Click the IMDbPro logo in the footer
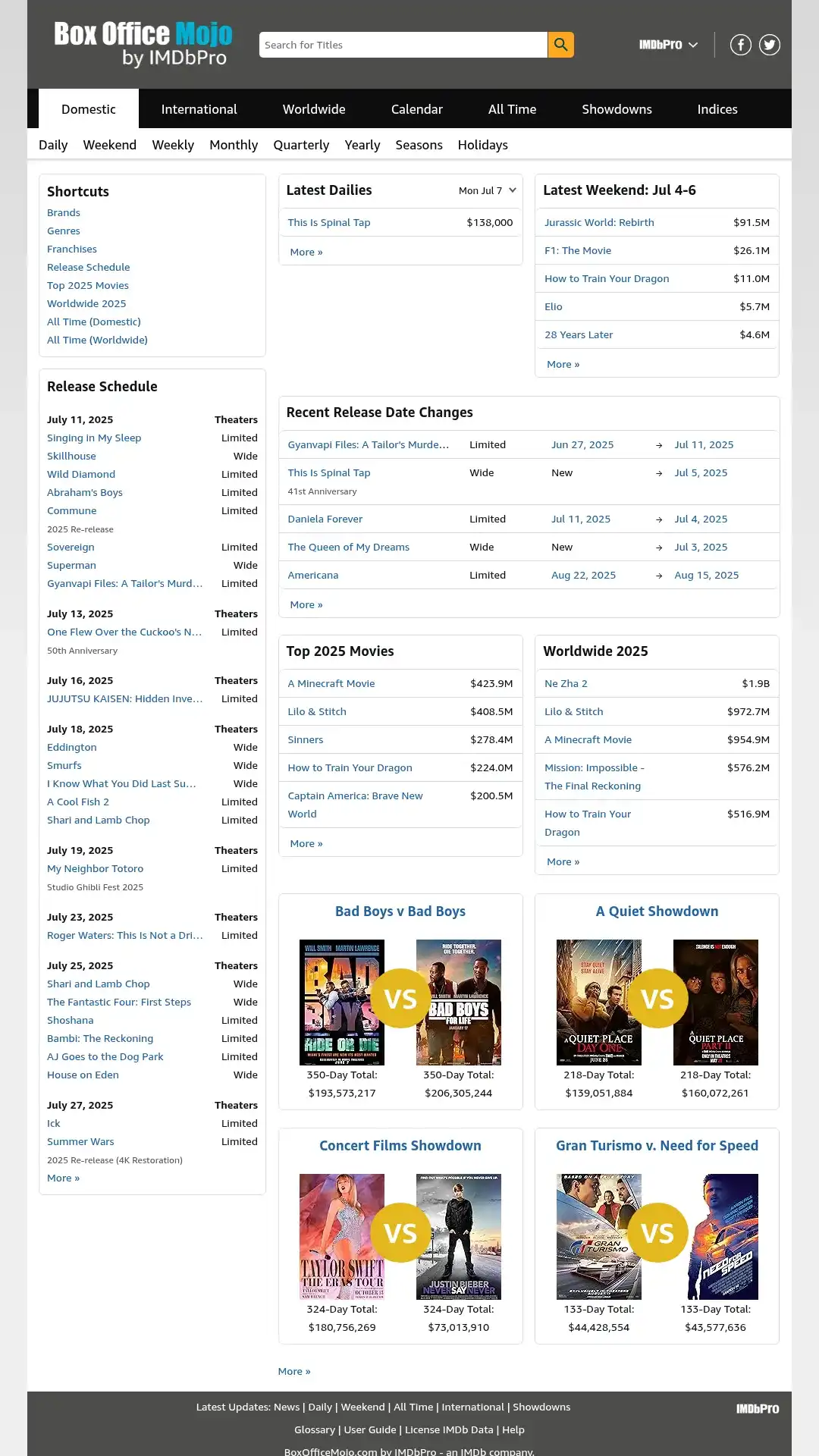 point(758,1408)
